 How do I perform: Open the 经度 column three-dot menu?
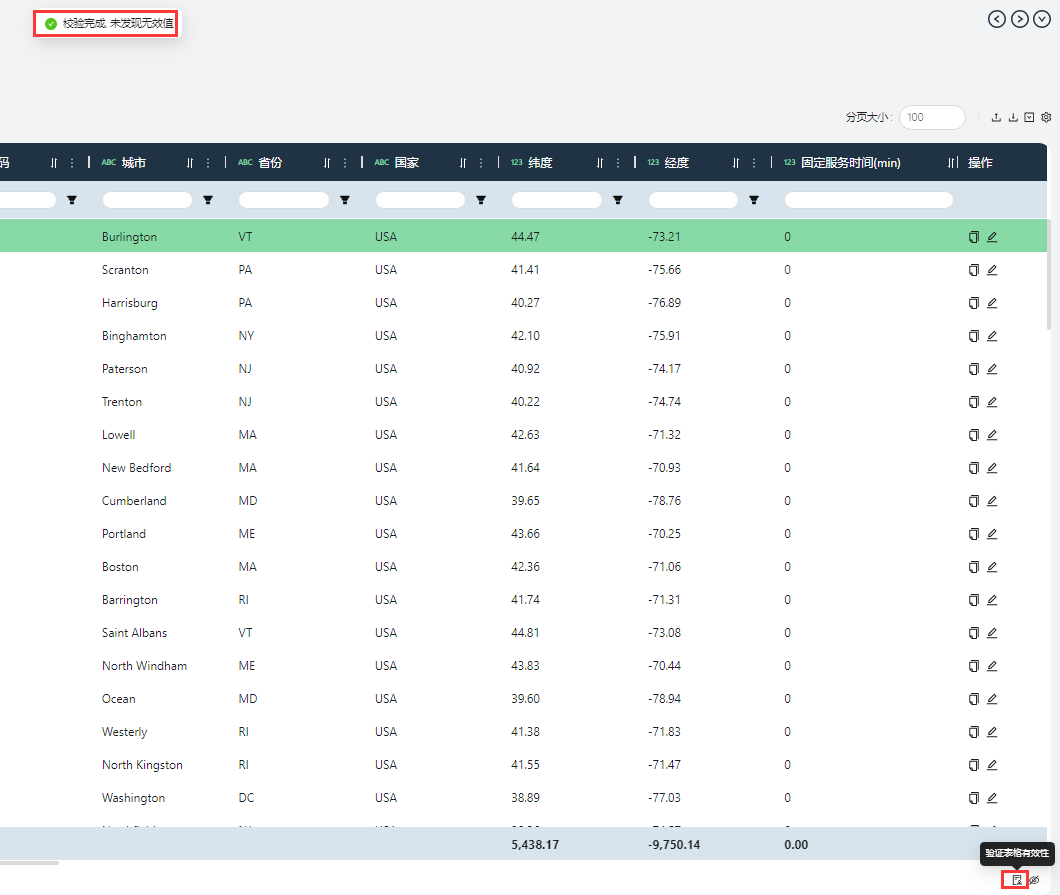pos(754,163)
